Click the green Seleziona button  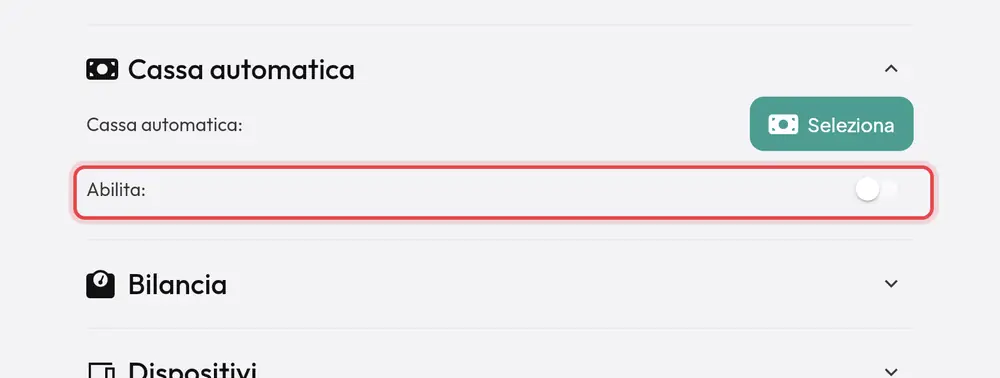[831, 124]
